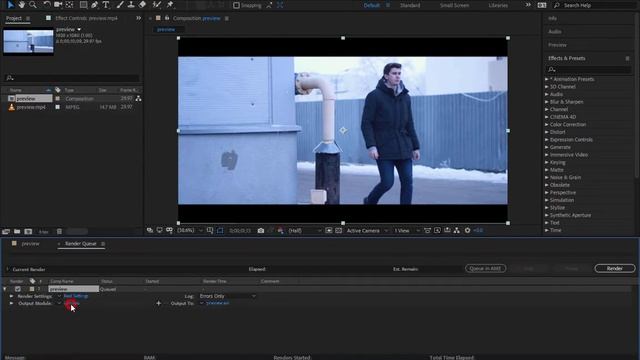Click the Reset Exposure icon in viewer footer
The width and height of the screenshot is (640, 360).
coord(467,231)
